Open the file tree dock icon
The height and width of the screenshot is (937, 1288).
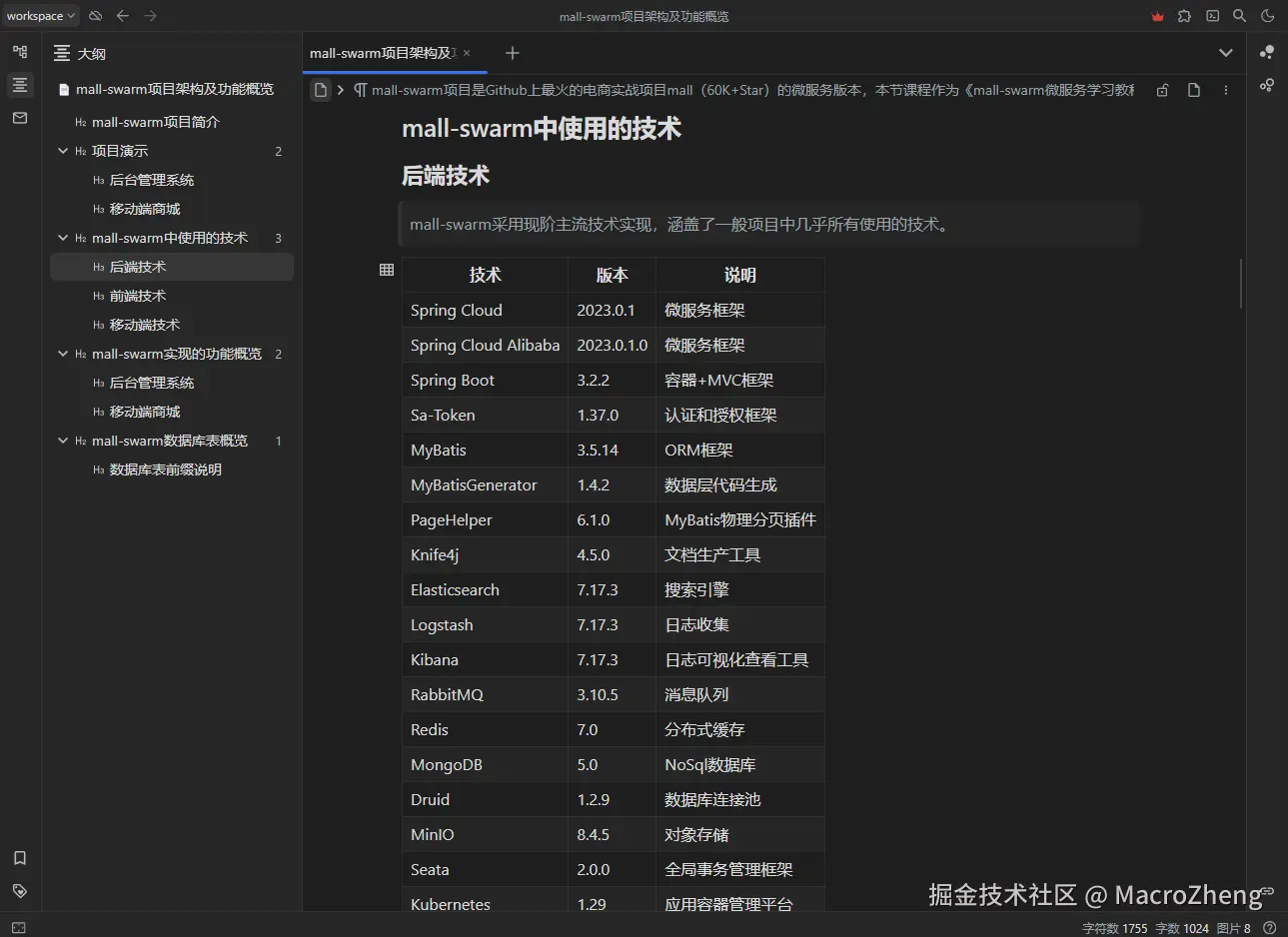[20, 52]
